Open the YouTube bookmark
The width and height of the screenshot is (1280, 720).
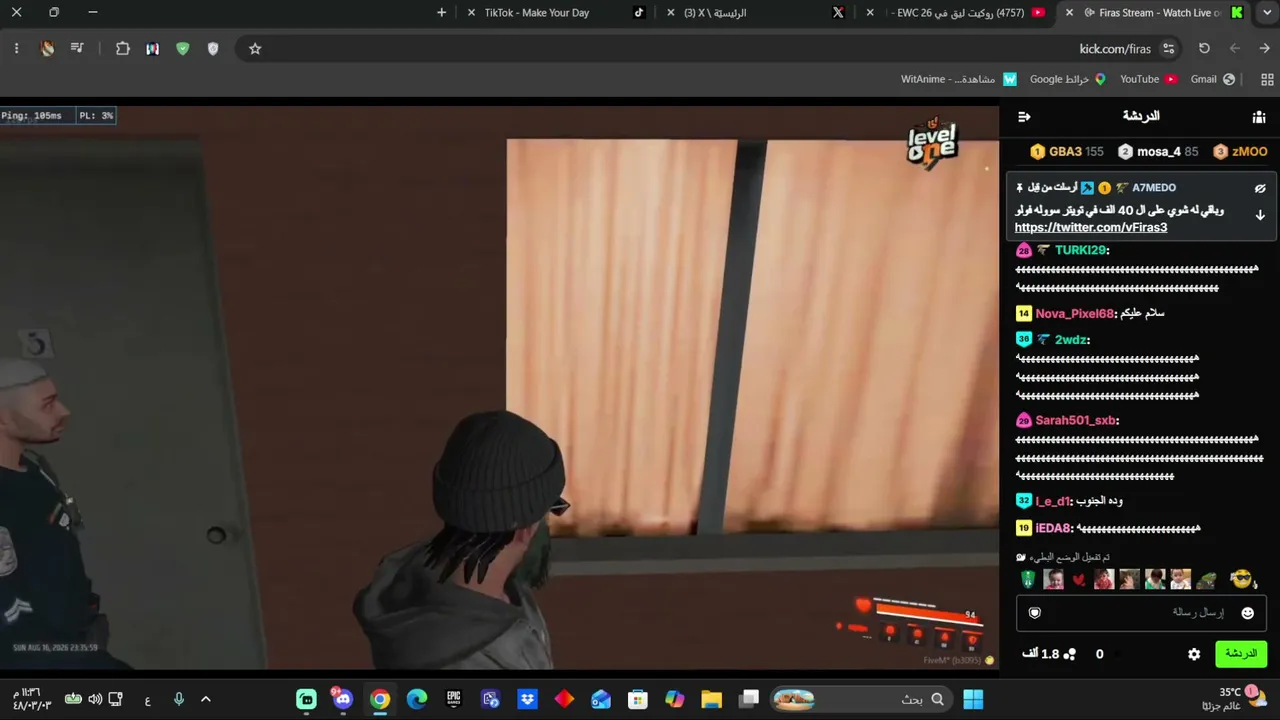(x=1148, y=79)
